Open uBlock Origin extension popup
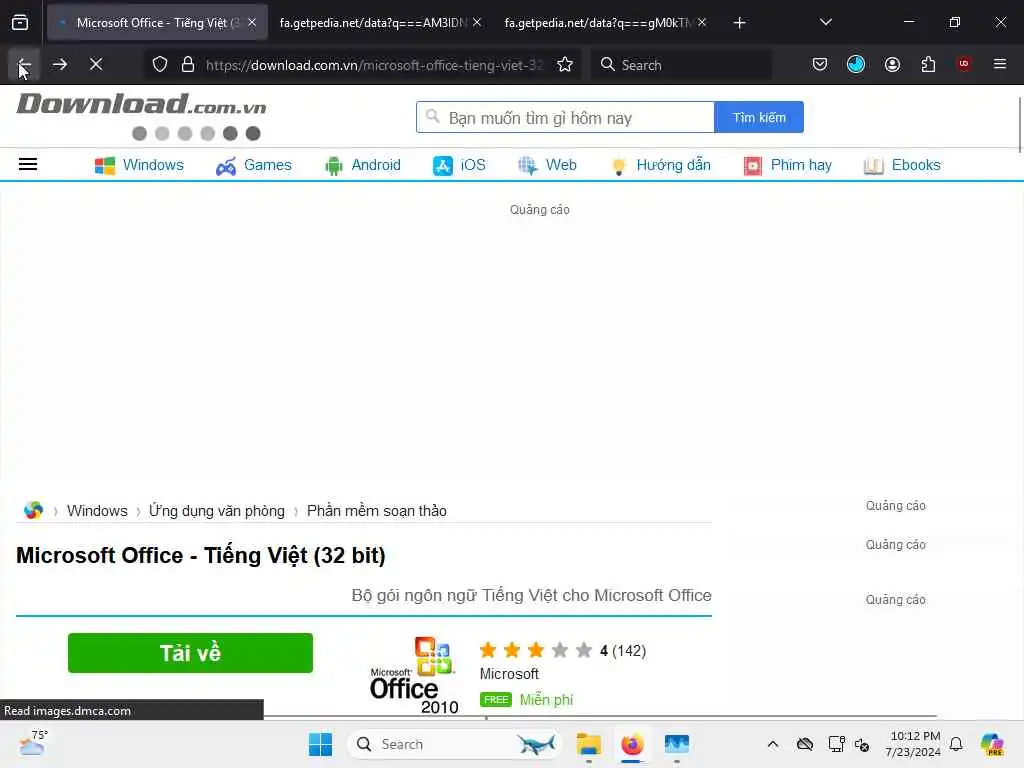The height and width of the screenshot is (768, 1024). pos(964,65)
